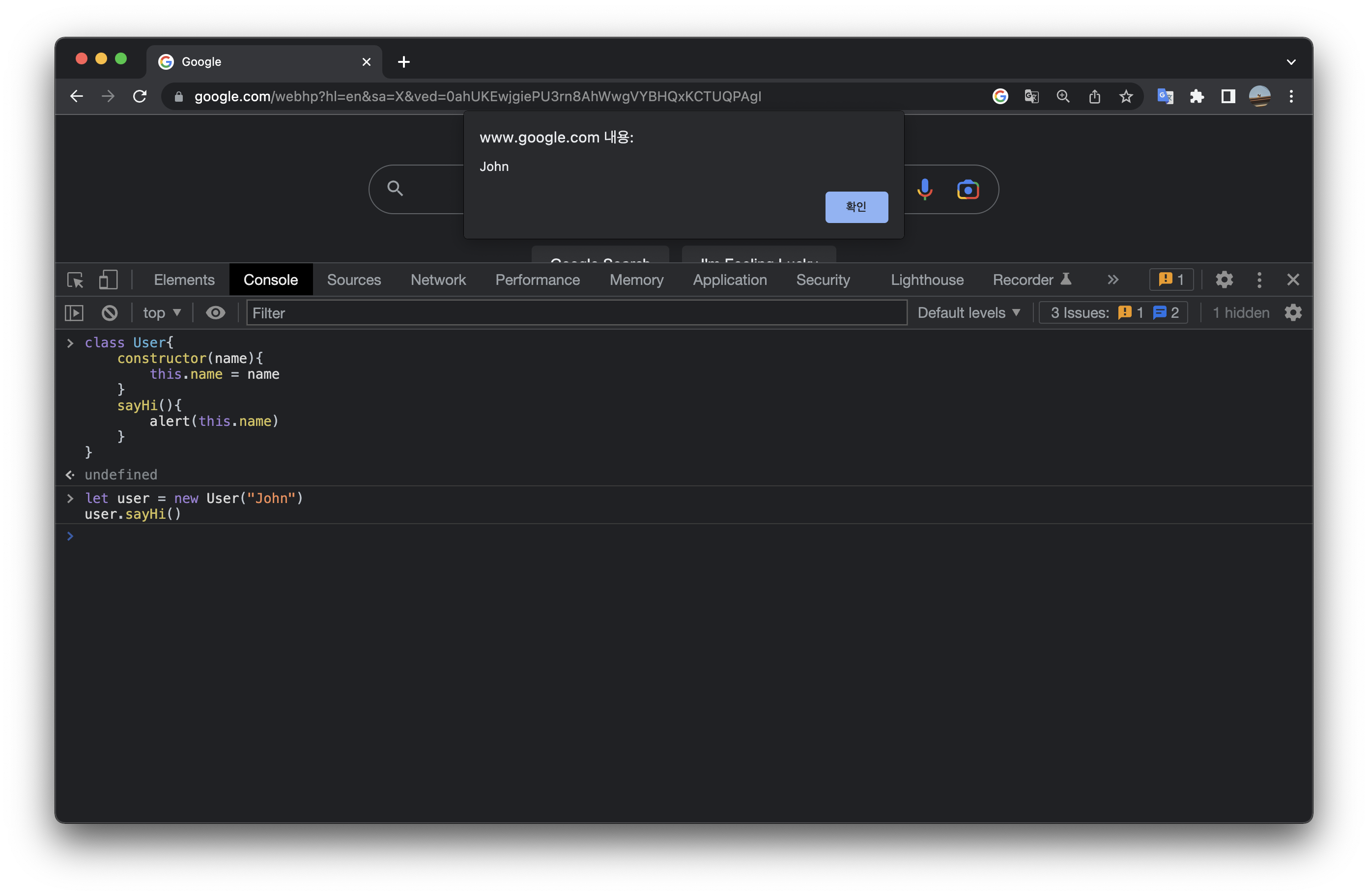Click the page reload icon
Screen dimensions: 1368x896
click(x=140, y=97)
